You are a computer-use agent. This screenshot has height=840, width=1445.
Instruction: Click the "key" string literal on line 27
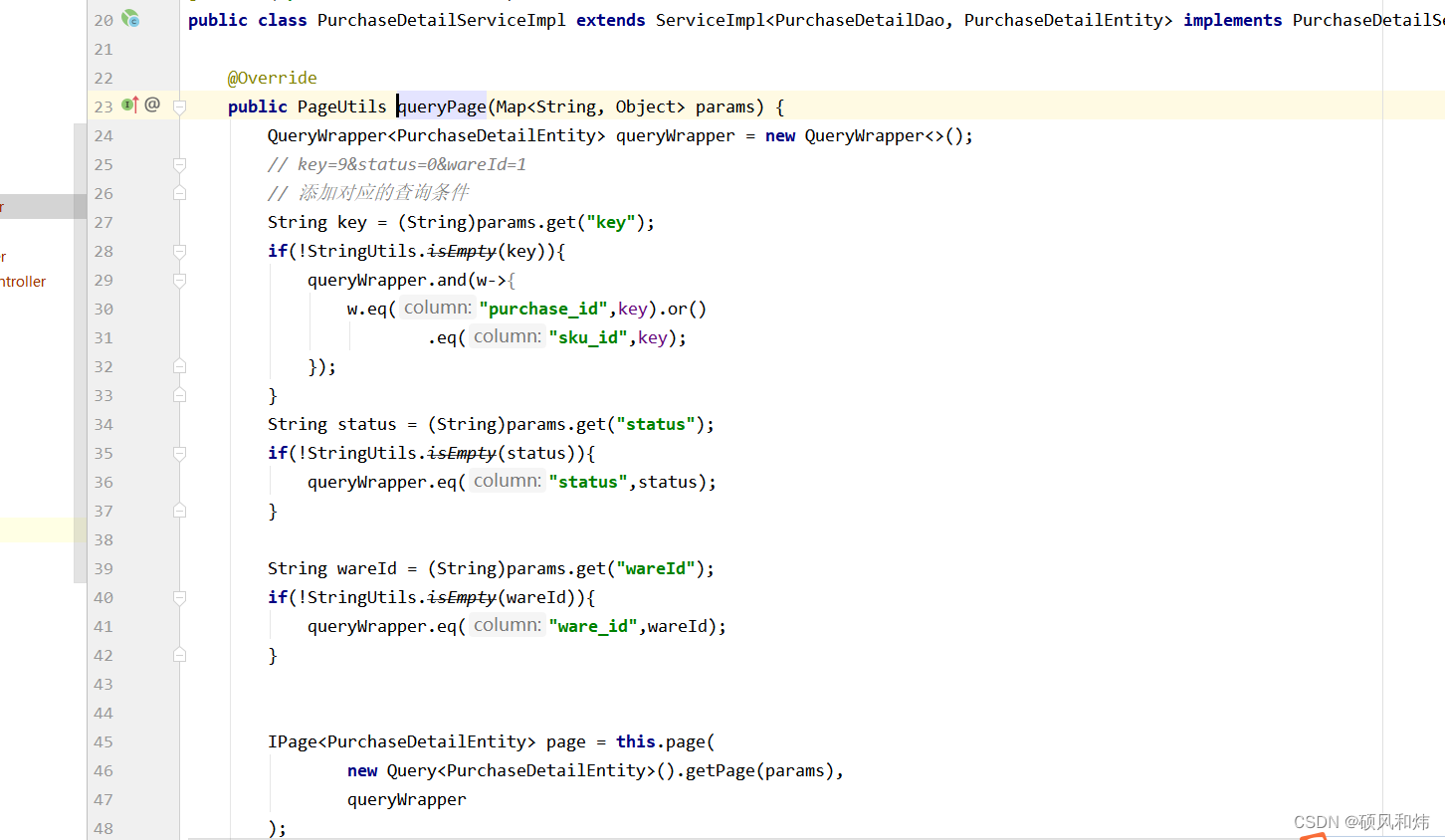[x=611, y=222]
